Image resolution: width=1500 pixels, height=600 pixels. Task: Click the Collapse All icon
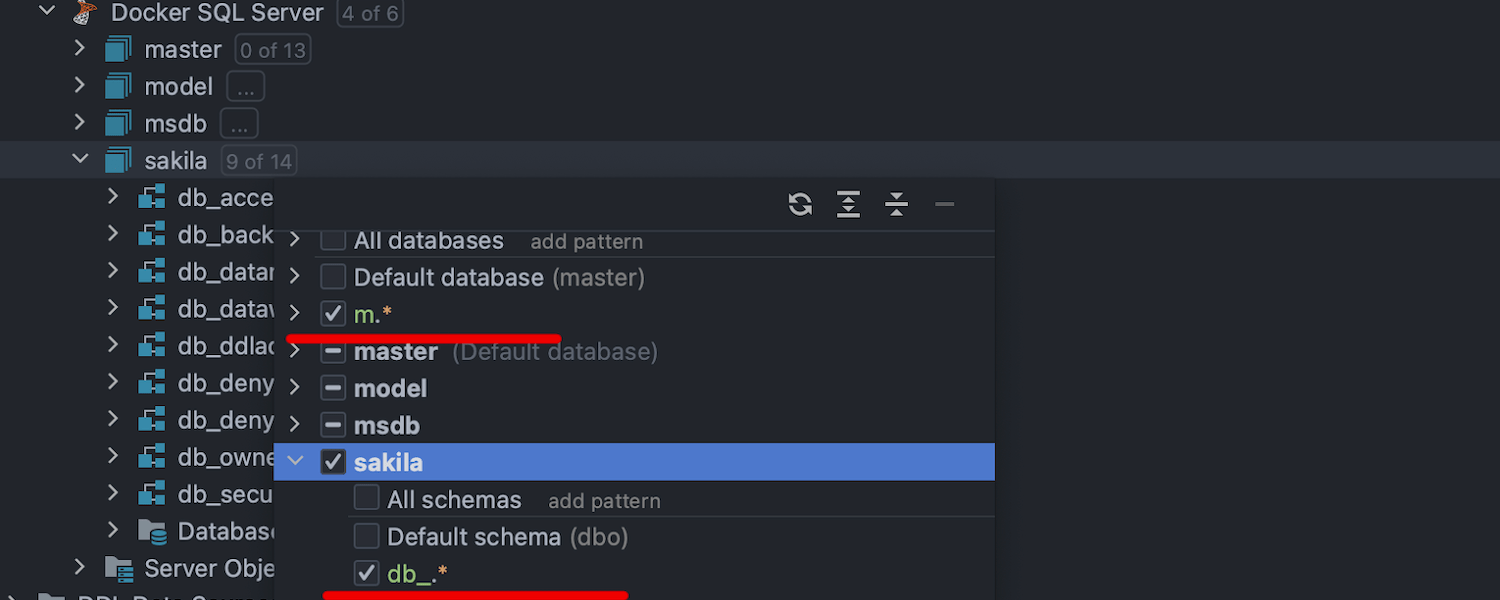point(896,205)
